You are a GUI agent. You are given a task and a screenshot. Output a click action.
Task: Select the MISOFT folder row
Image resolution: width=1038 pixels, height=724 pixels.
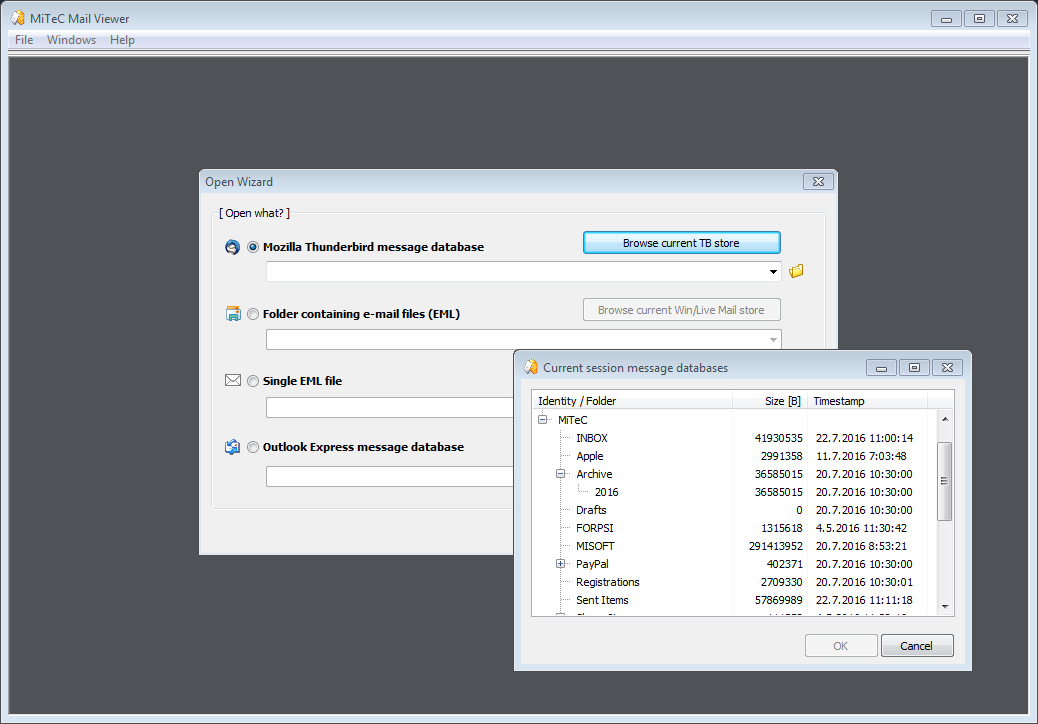(x=735, y=546)
